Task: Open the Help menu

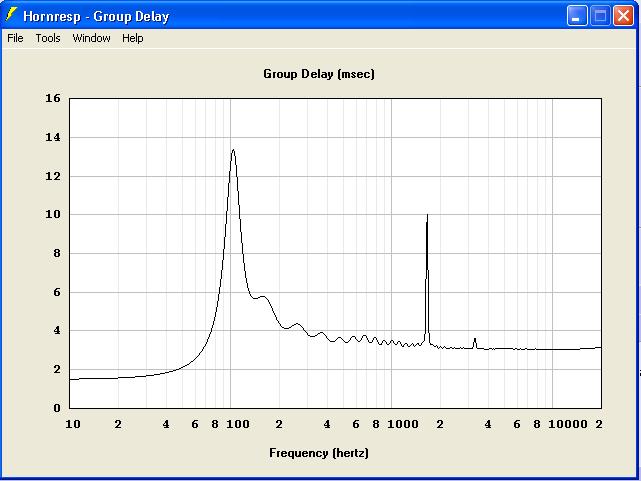Action: point(132,38)
